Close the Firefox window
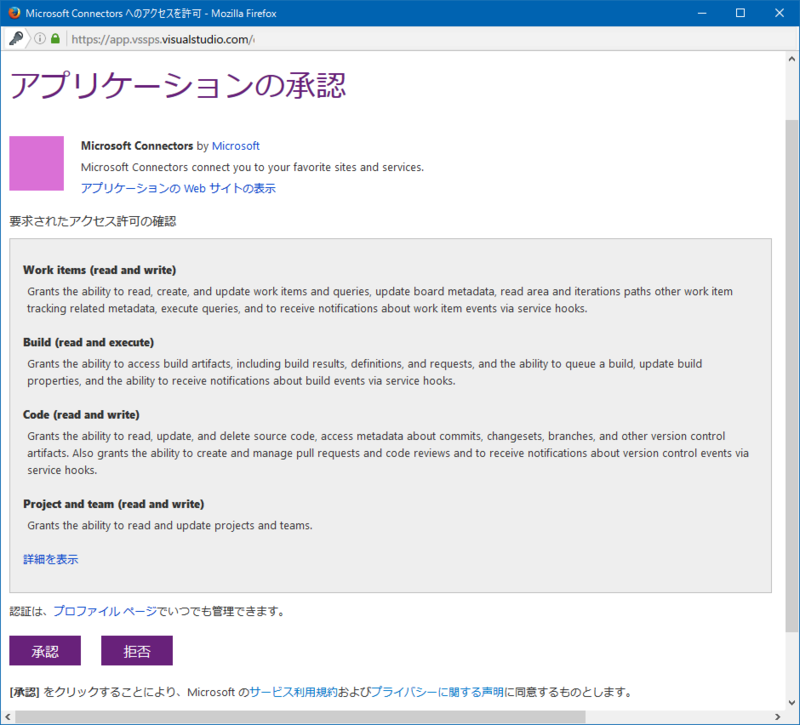This screenshot has height=725, width=800. pos(779,13)
